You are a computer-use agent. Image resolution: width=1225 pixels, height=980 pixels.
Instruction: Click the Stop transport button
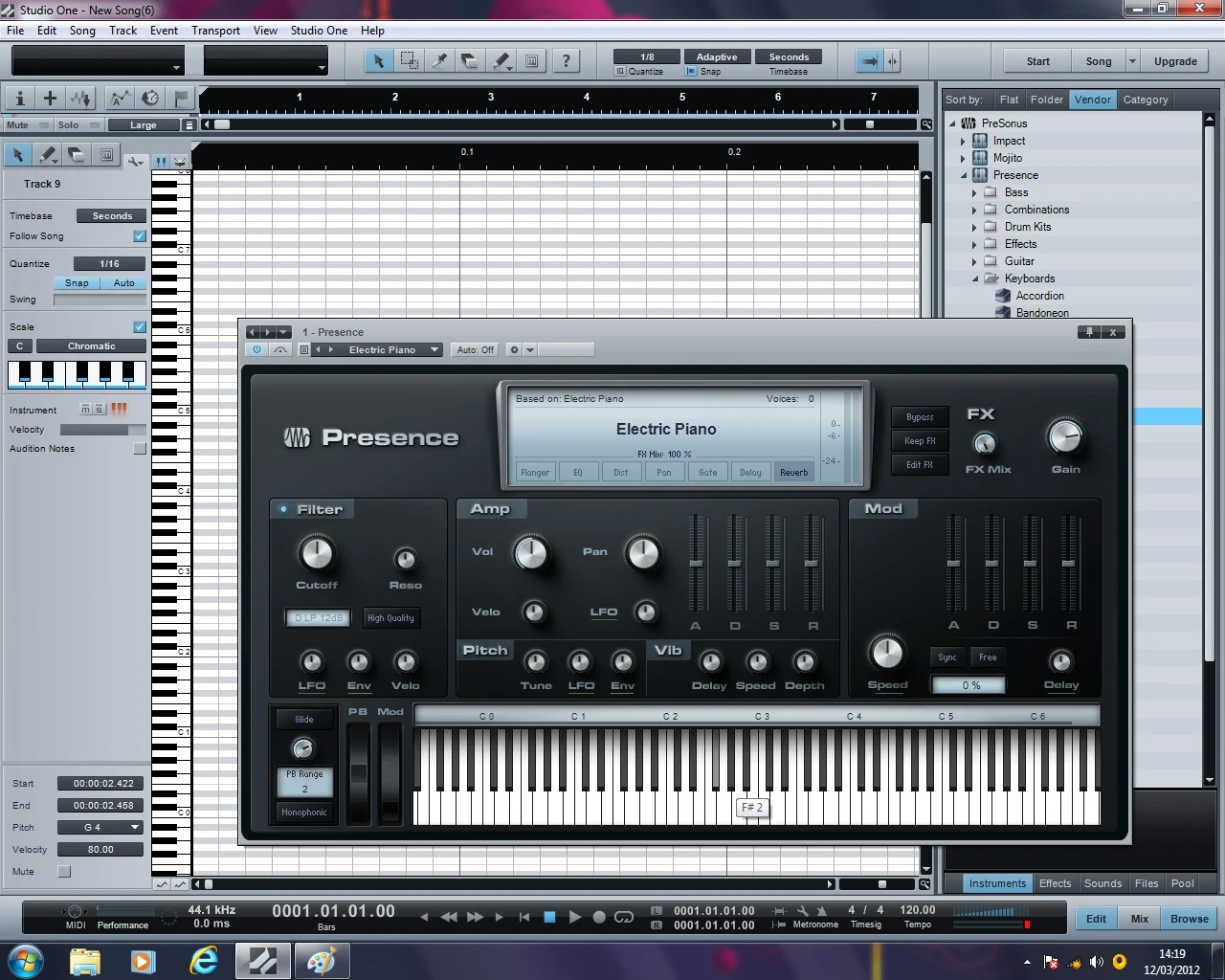coord(549,917)
